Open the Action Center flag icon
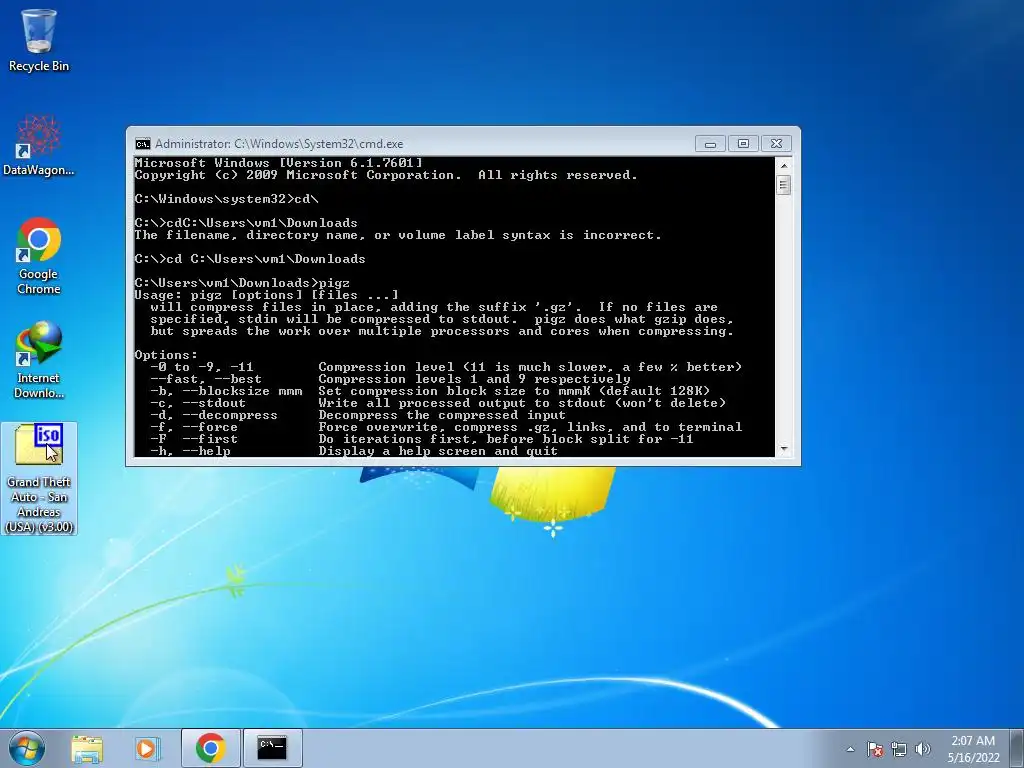Viewport: 1024px width, 768px height. click(875, 749)
